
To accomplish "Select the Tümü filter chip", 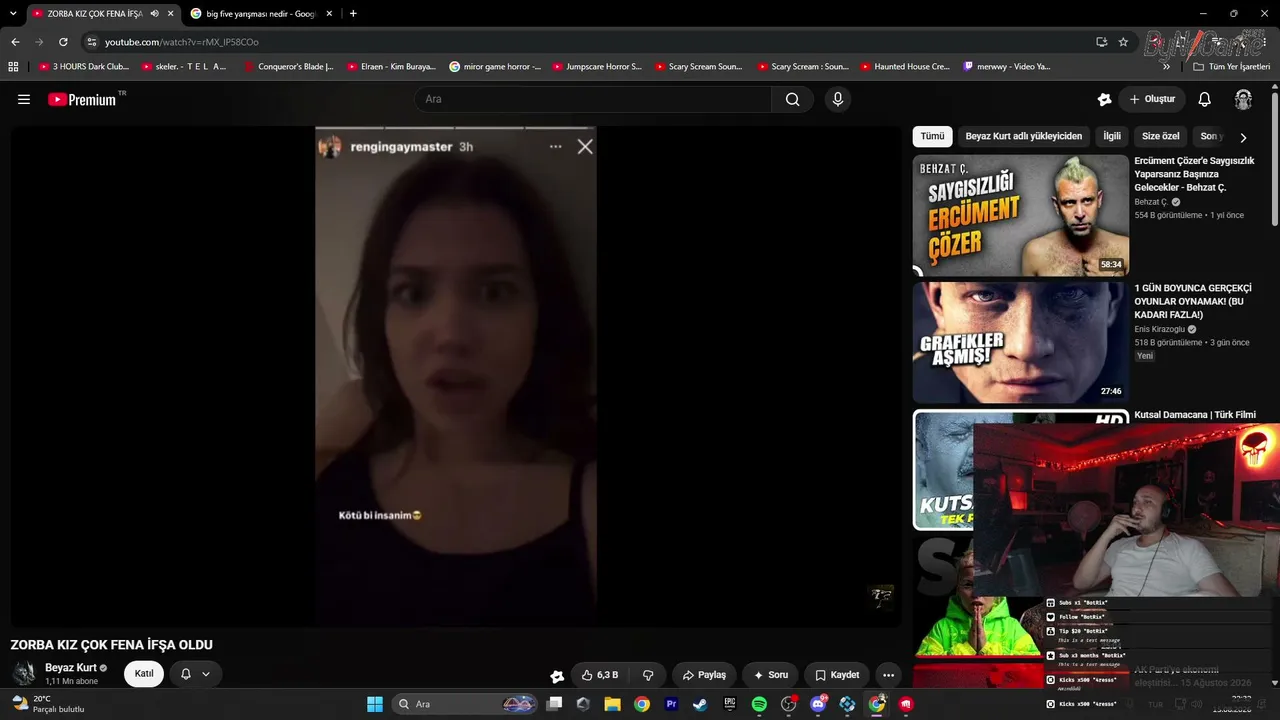I will point(932,136).
